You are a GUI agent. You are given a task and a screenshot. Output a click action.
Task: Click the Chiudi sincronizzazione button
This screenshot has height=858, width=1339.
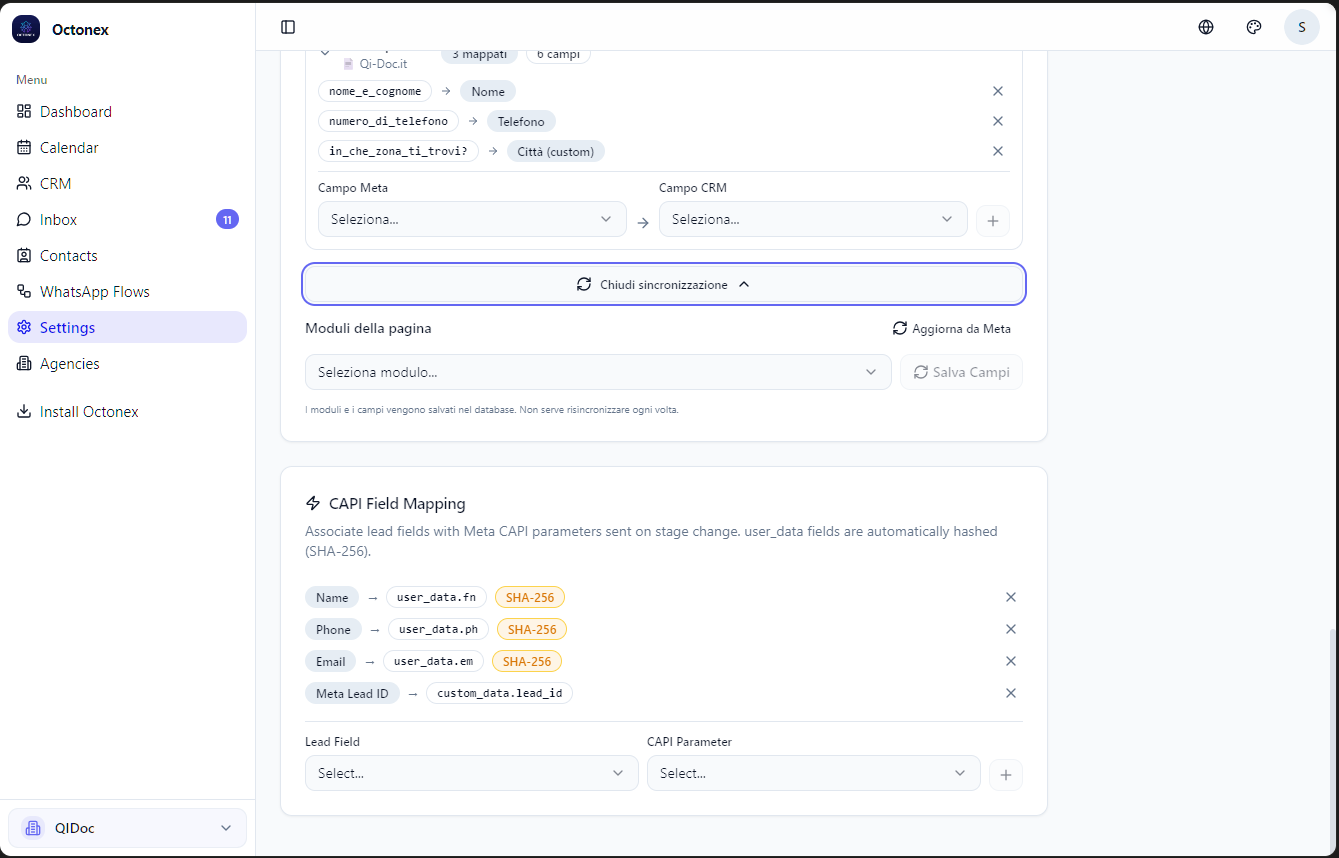(663, 284)
